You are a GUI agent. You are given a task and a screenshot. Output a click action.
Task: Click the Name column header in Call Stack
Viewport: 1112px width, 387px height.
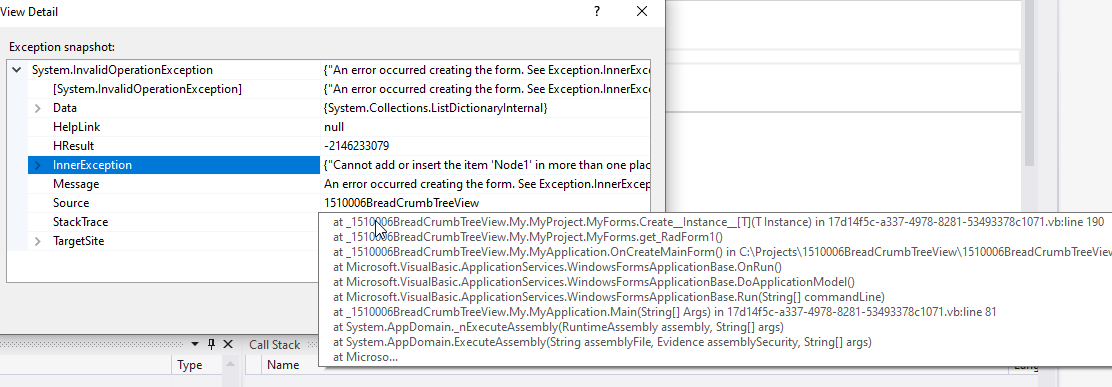tap(283, 366)
